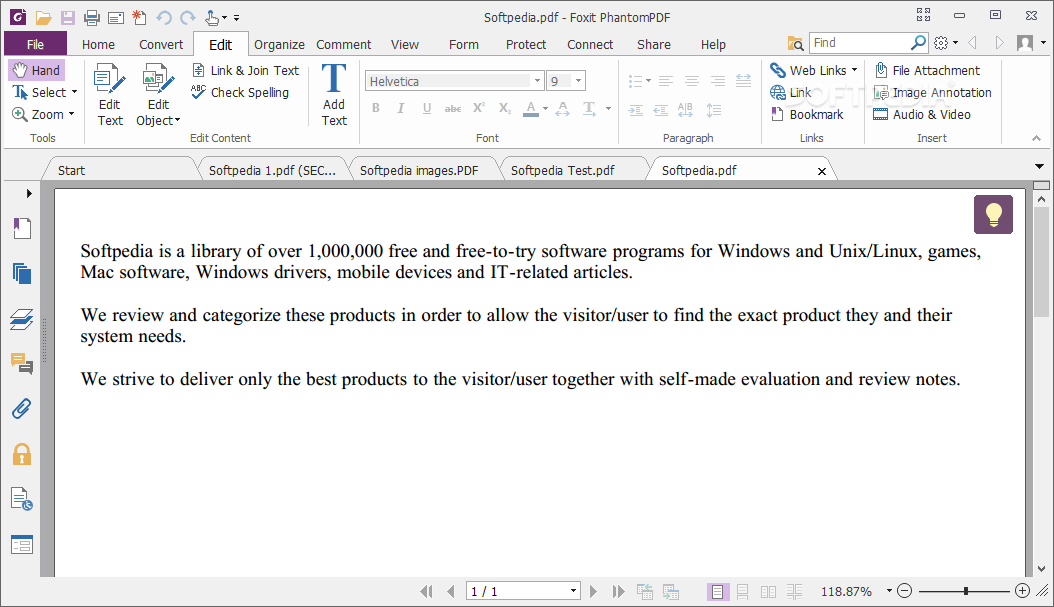Screen dimensions: 1054x607
Task: Open the Pages thumbnails side panel
Action: point(22,274)
